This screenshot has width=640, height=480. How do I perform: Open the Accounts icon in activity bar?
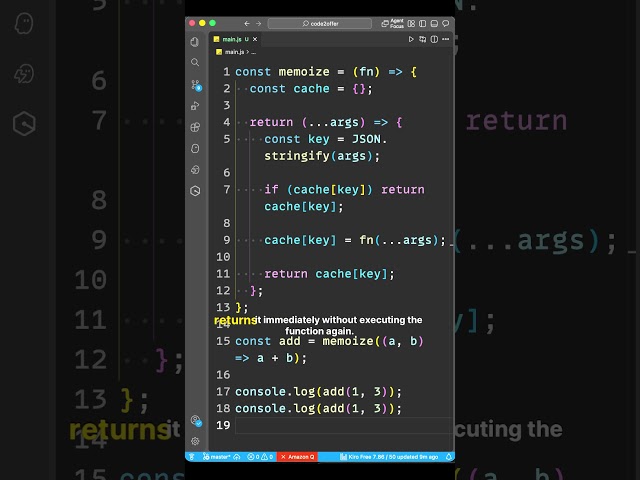point(196,421)
